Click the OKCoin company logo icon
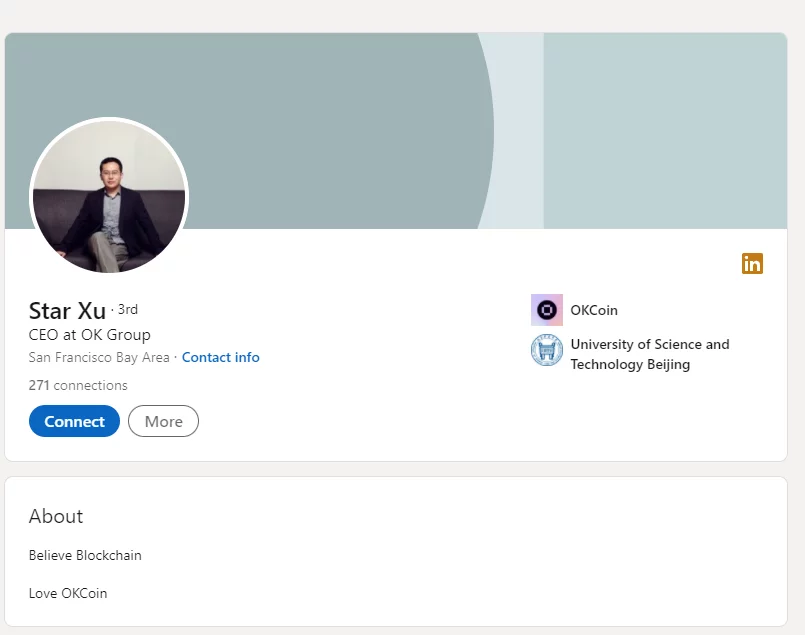The width and height of the screenshot is (805, 635). tap(547, 310)
